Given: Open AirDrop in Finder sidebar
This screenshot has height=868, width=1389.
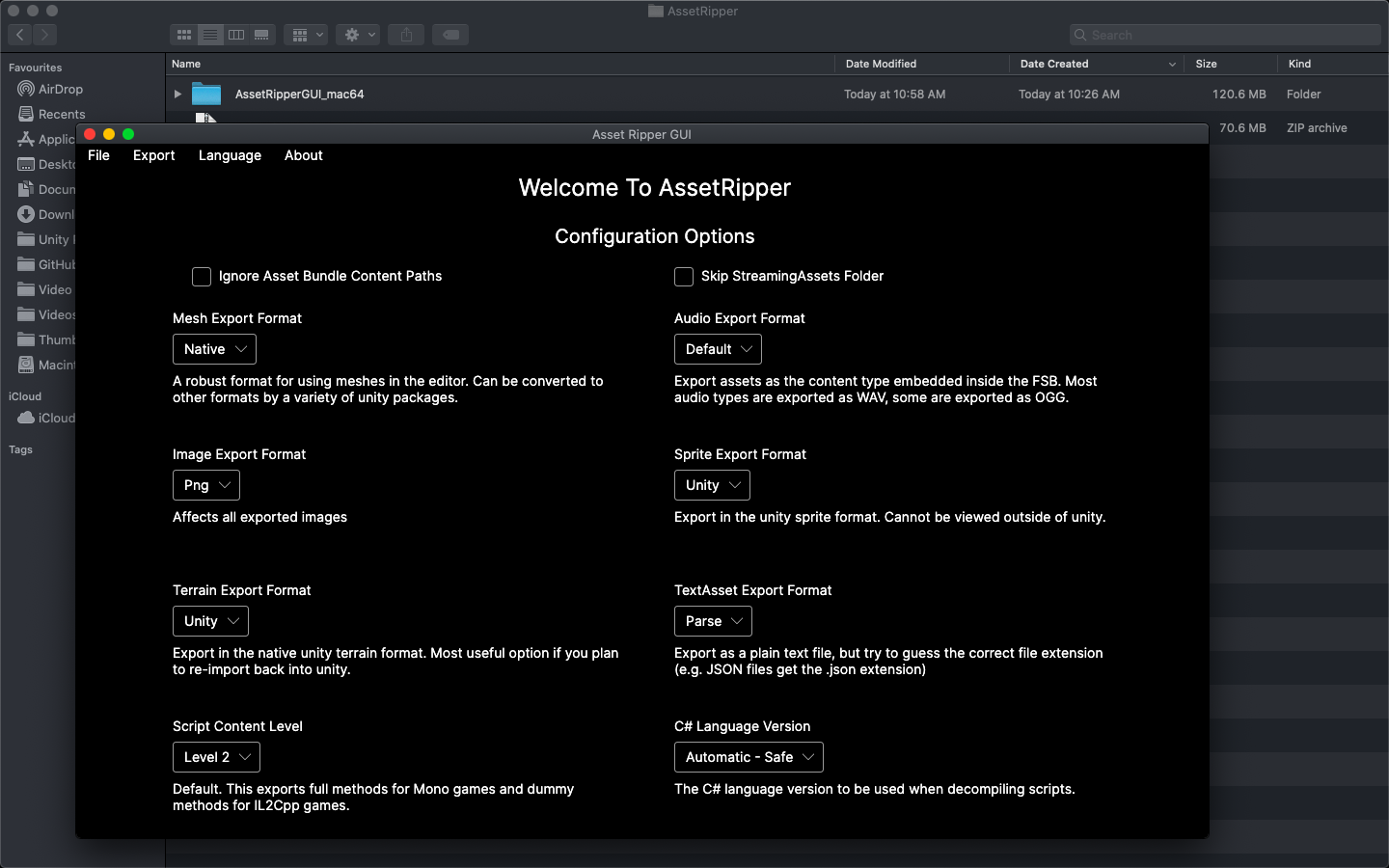Looking at the screenshot, I should click(x=50, y=89).
